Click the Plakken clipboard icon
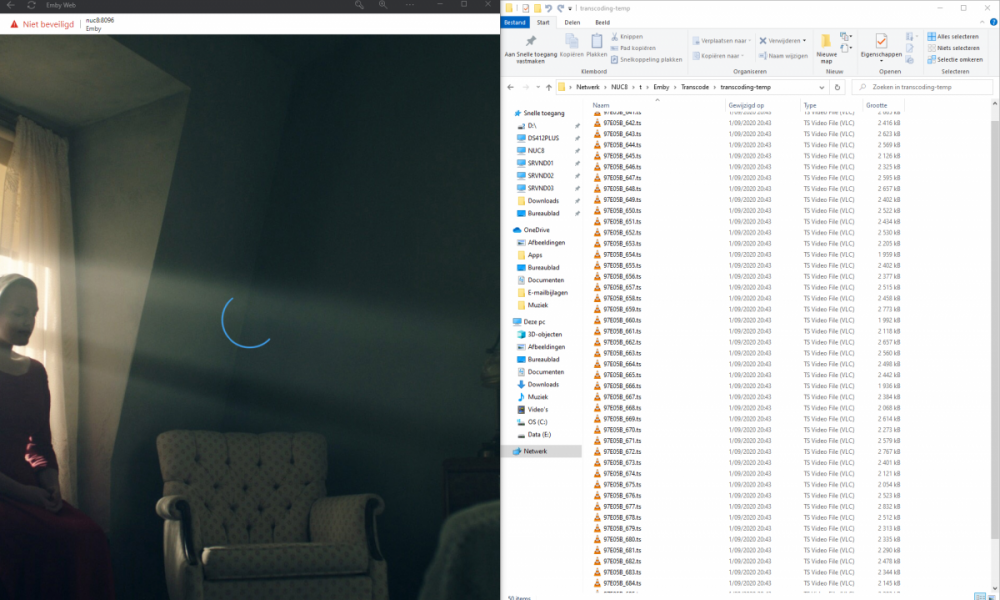1000x600 pixels. (x=596, y=41)
